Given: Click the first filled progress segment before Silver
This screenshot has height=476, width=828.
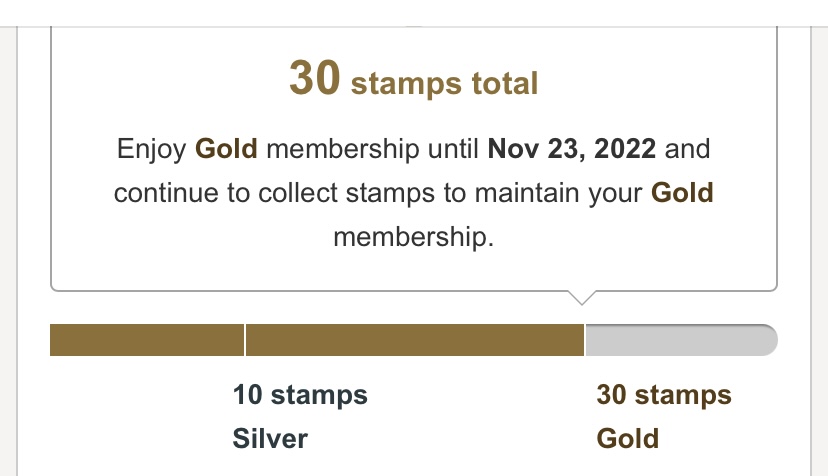Looking at the screenshot, I should 146,340.
